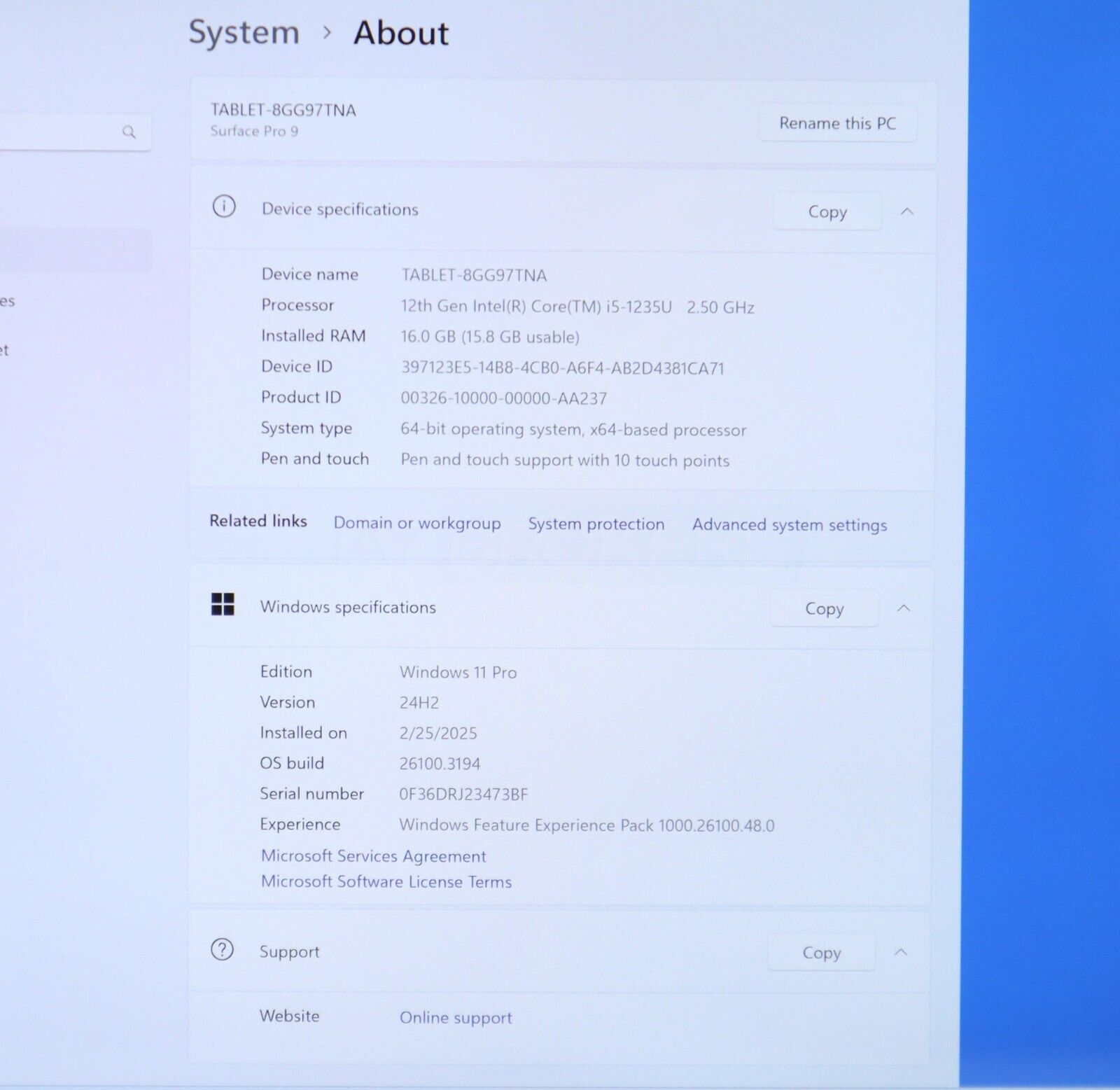Viewport: 1120px width, 1090px height.
Task: Open Microsoft Software License Terms
Action: click(x=386, y=881)
